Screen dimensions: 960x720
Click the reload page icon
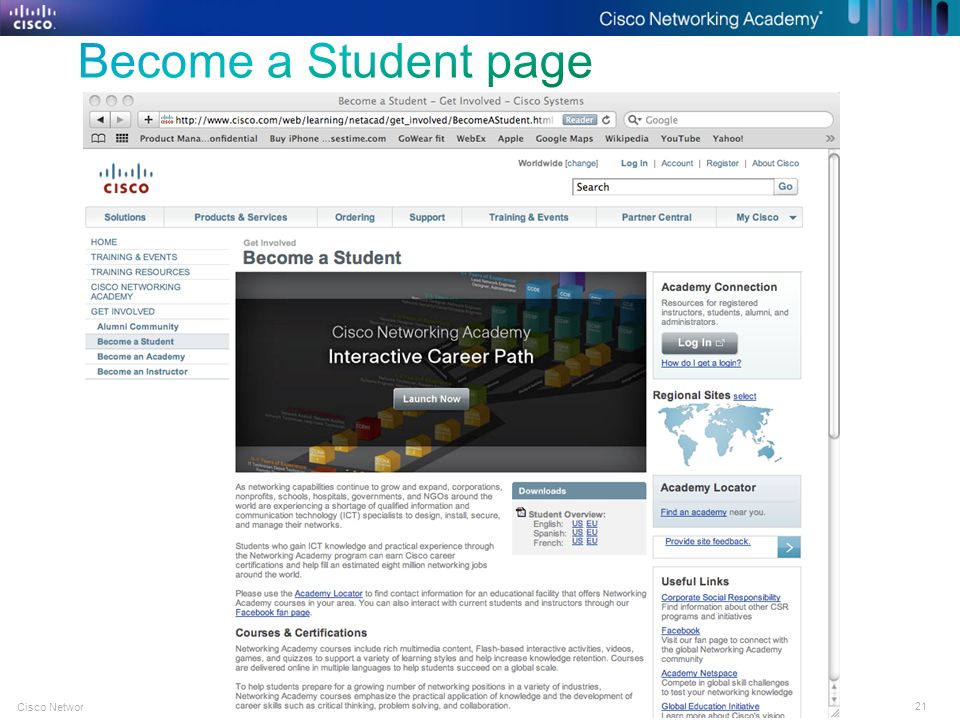(x=606, y=120)
